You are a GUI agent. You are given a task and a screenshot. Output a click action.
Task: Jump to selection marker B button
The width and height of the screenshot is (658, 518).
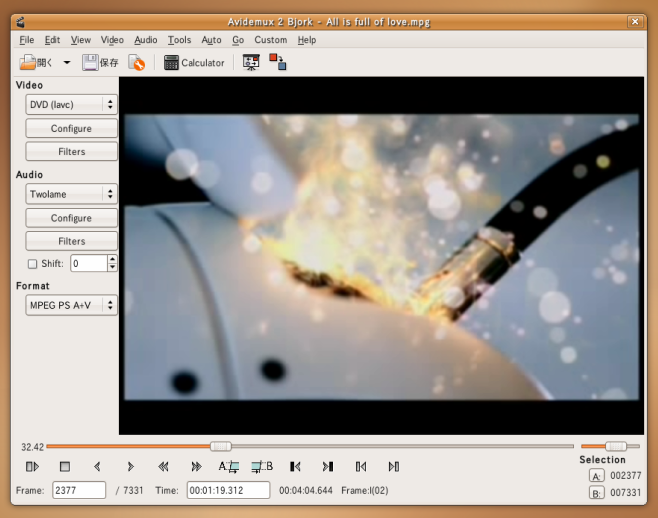coord(596,493)
